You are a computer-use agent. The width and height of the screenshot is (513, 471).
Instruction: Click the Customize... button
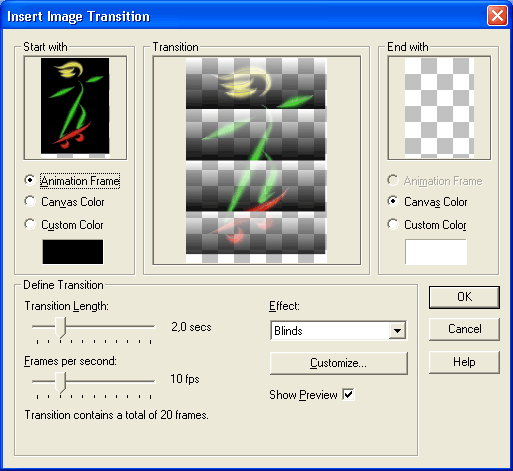[x=338, y=363]
